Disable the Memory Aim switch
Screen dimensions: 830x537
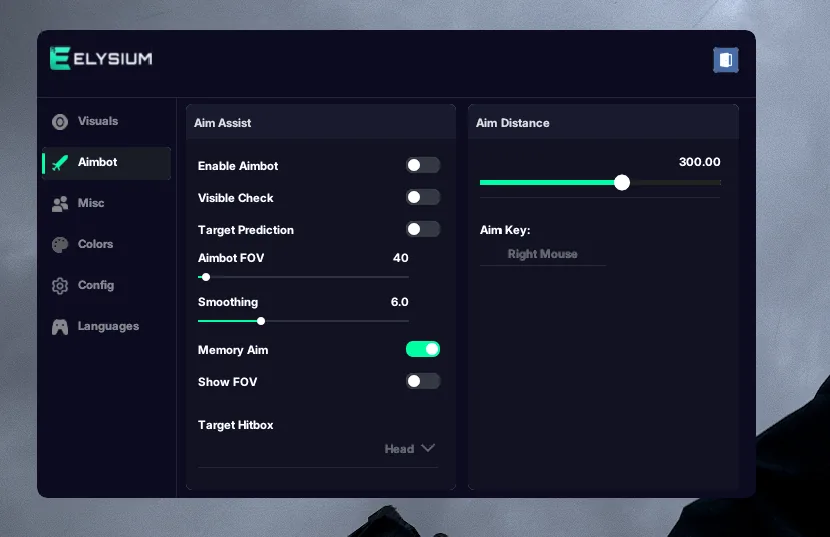pos(422,349)
